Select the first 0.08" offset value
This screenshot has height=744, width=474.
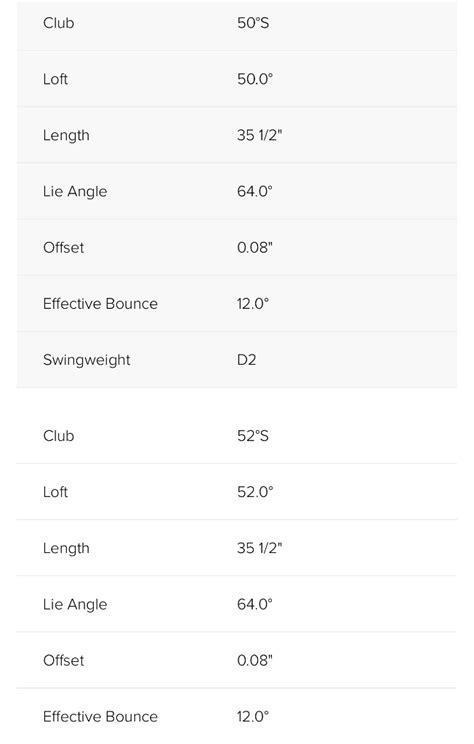[255, 247]
